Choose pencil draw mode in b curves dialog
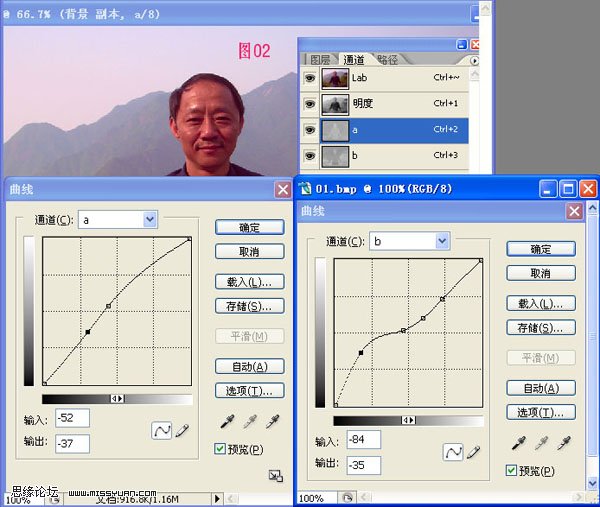 [473, 452]
